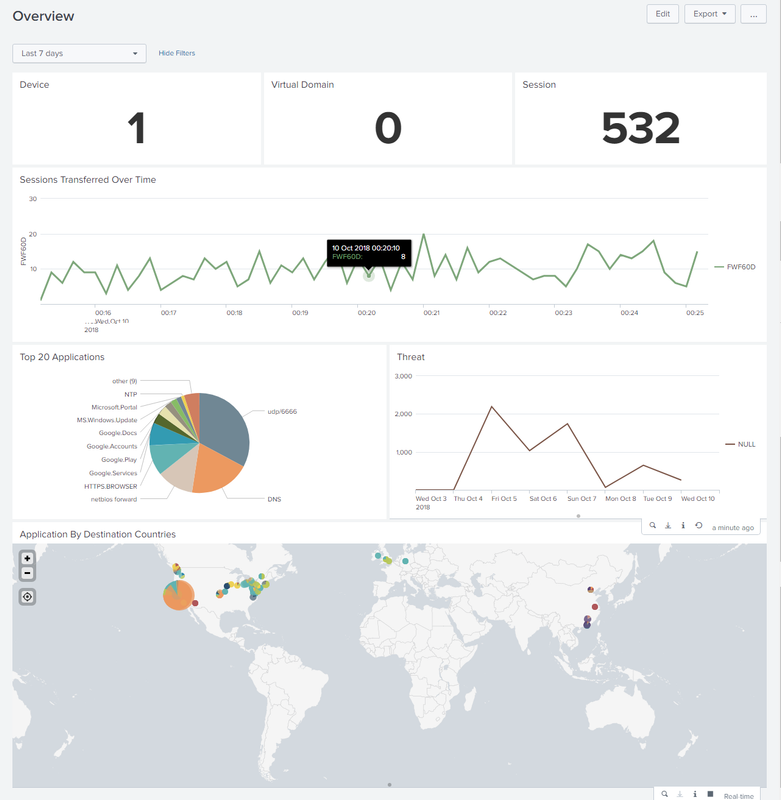Viewport: 781px width, 800px height.
Task: Click the 'a minute ago' refresh timestamp
Action: (x=733, y=528)
